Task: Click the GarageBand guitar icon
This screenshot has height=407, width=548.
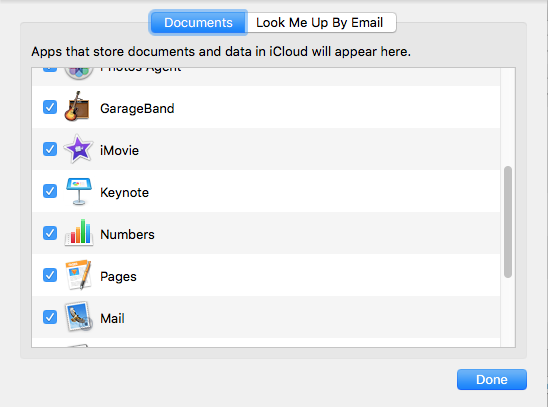Action: 77,107
